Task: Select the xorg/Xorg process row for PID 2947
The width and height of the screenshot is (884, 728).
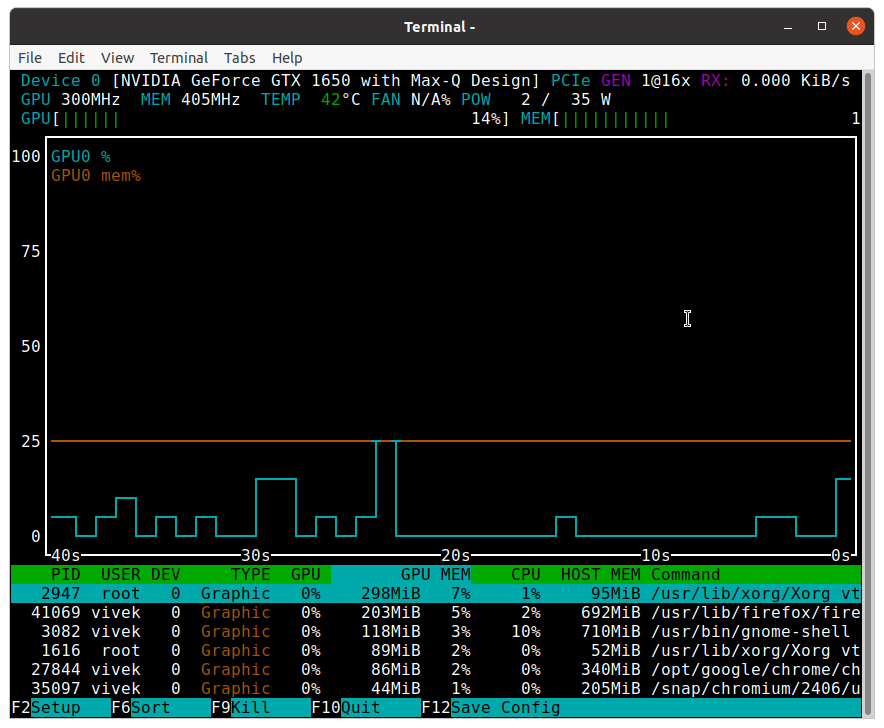Action: pos(400,593)
